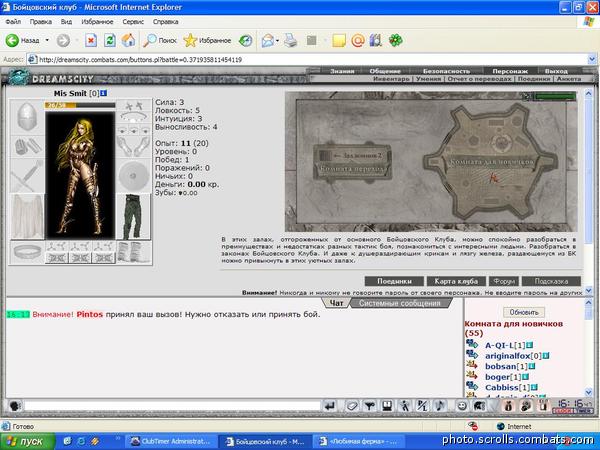Image resolution: width=600 pixels, height=450 pixels.
Task: Go to the browser Home page icon
Action: click(129, 40)
